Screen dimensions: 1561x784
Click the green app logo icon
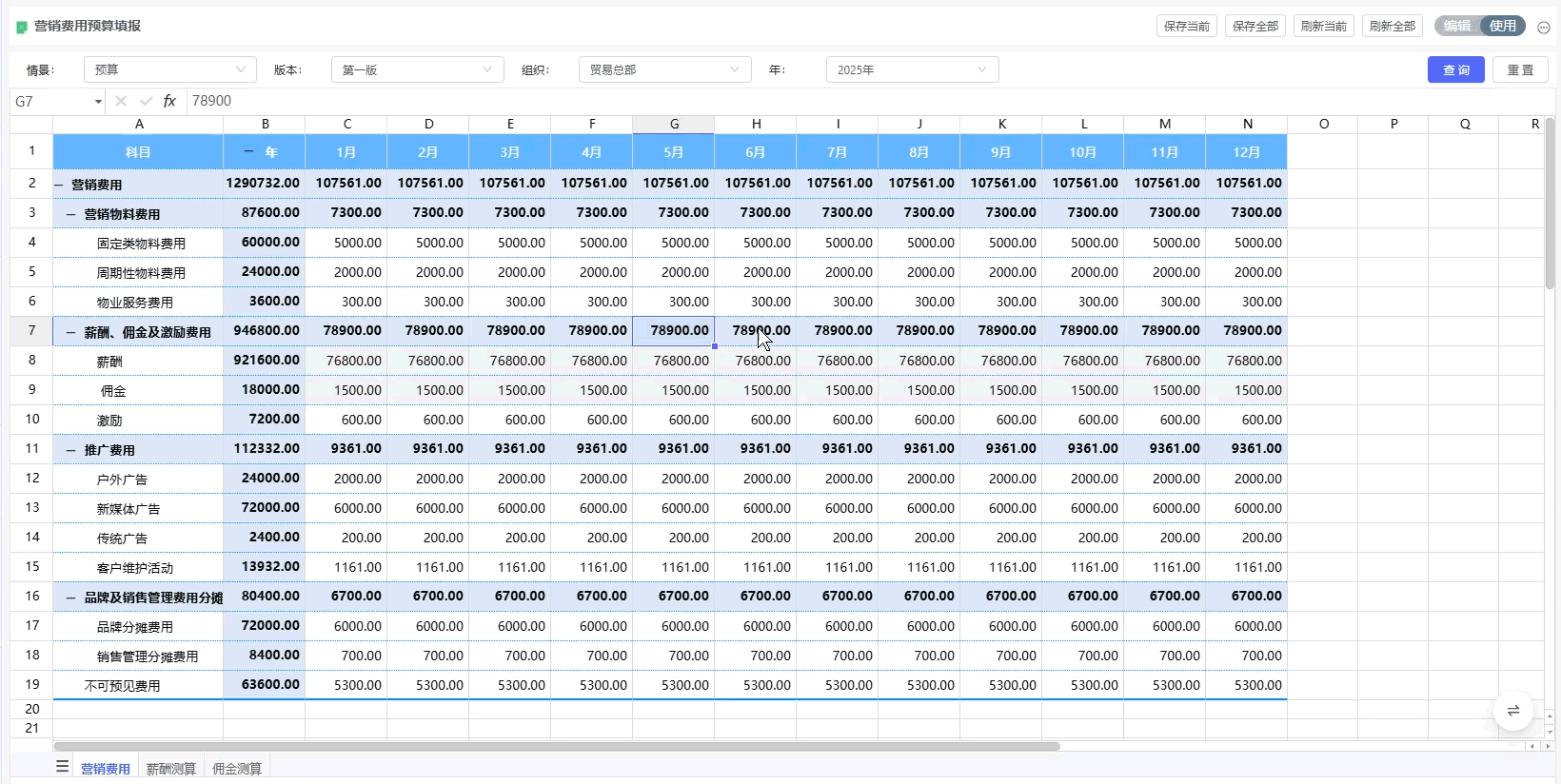pos(22,27)
